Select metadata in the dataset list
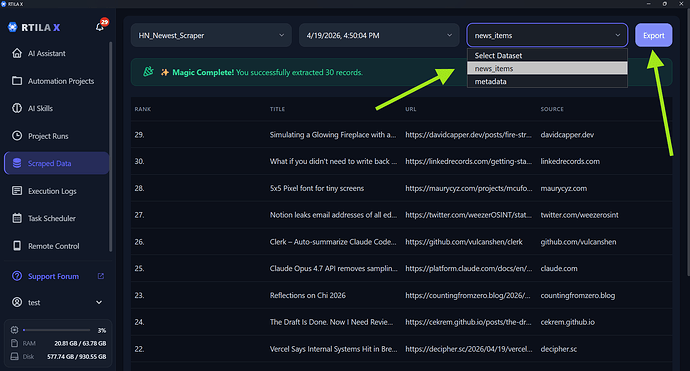690x371 pixels. (x=547, y=81)
